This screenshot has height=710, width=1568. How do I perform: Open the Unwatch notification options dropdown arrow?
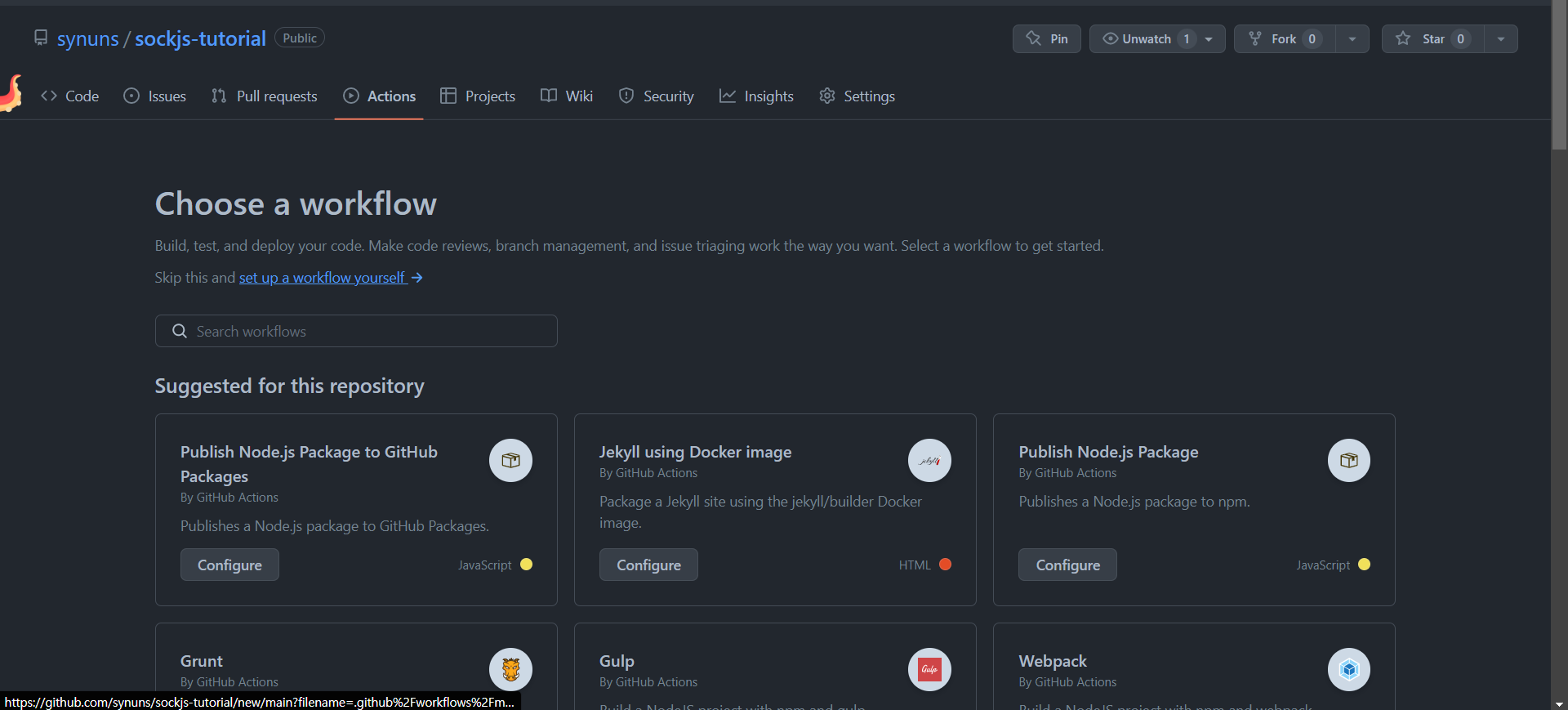[x=1209, y=38]
